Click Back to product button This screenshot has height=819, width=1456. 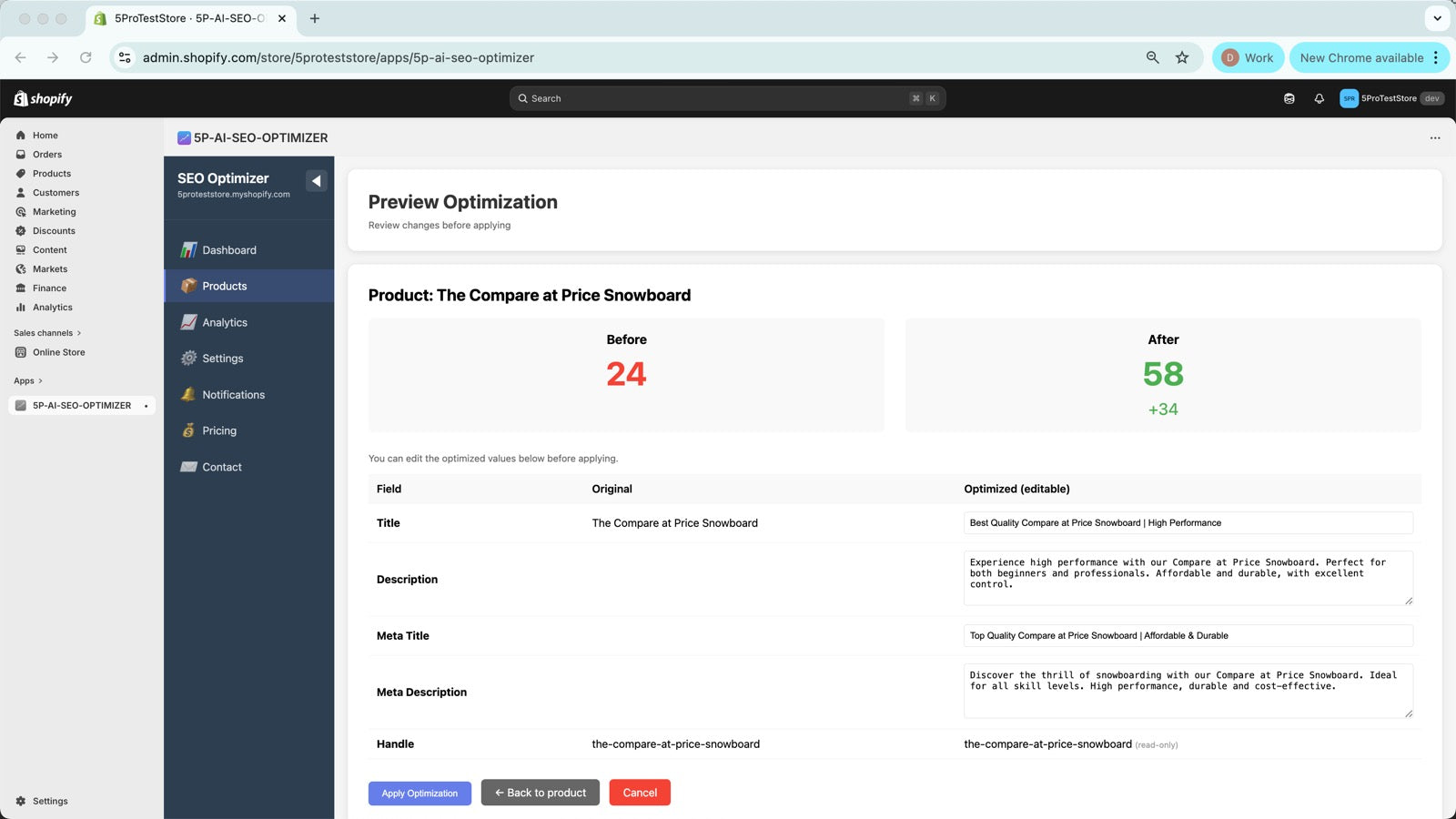541,793
